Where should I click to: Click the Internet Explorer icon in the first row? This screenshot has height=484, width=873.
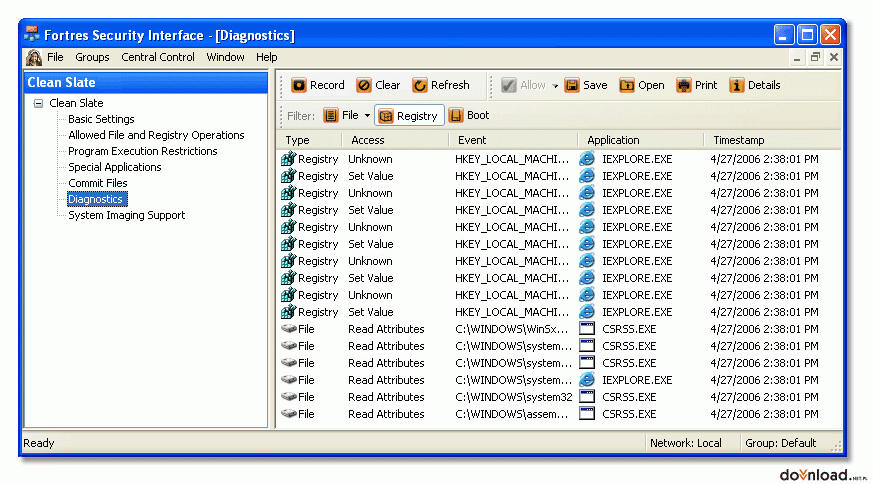click(587, 159)
